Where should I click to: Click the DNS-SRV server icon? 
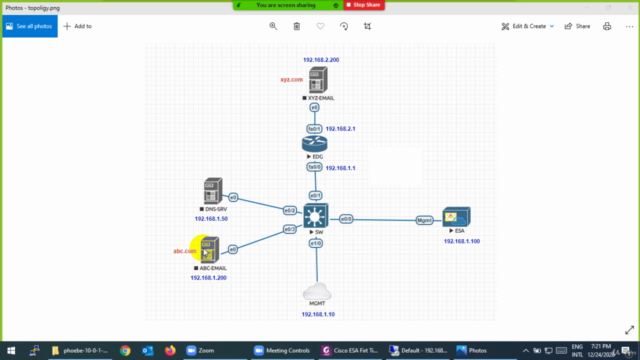(x=213, y=191)
